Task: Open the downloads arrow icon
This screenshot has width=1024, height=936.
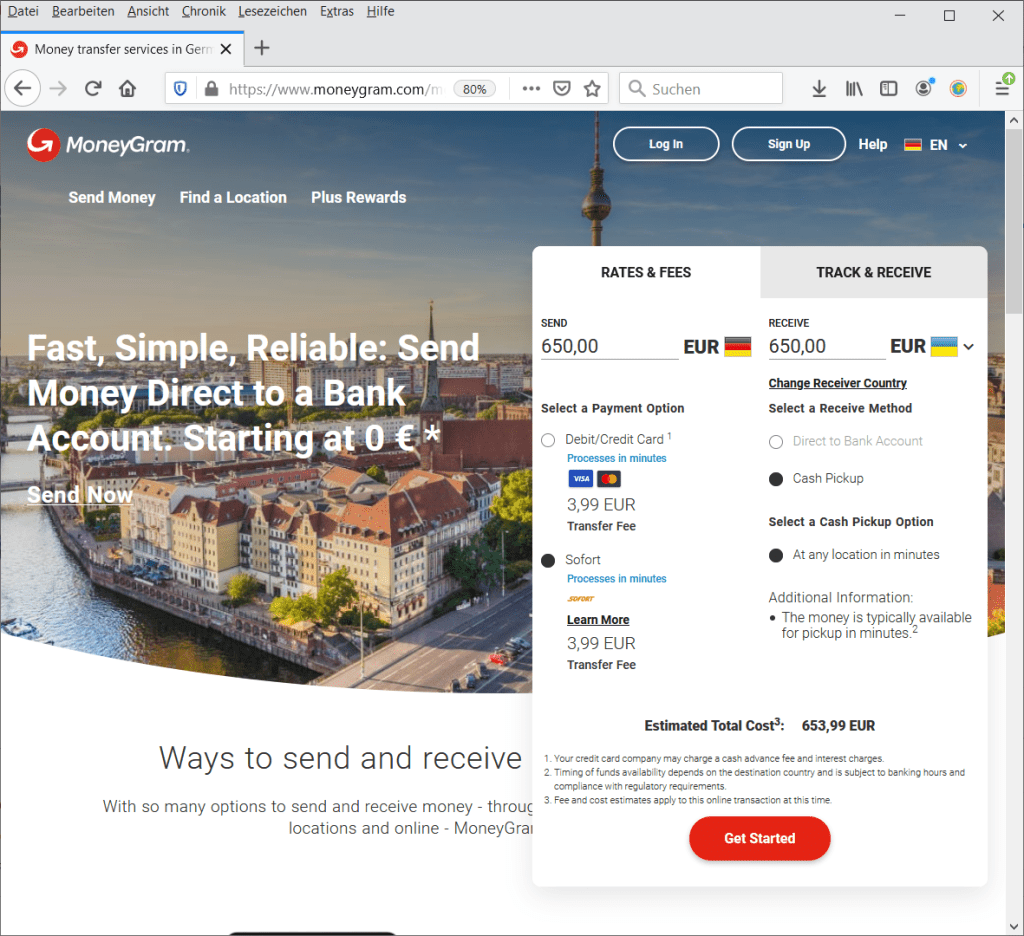Action: click(819, 89)
